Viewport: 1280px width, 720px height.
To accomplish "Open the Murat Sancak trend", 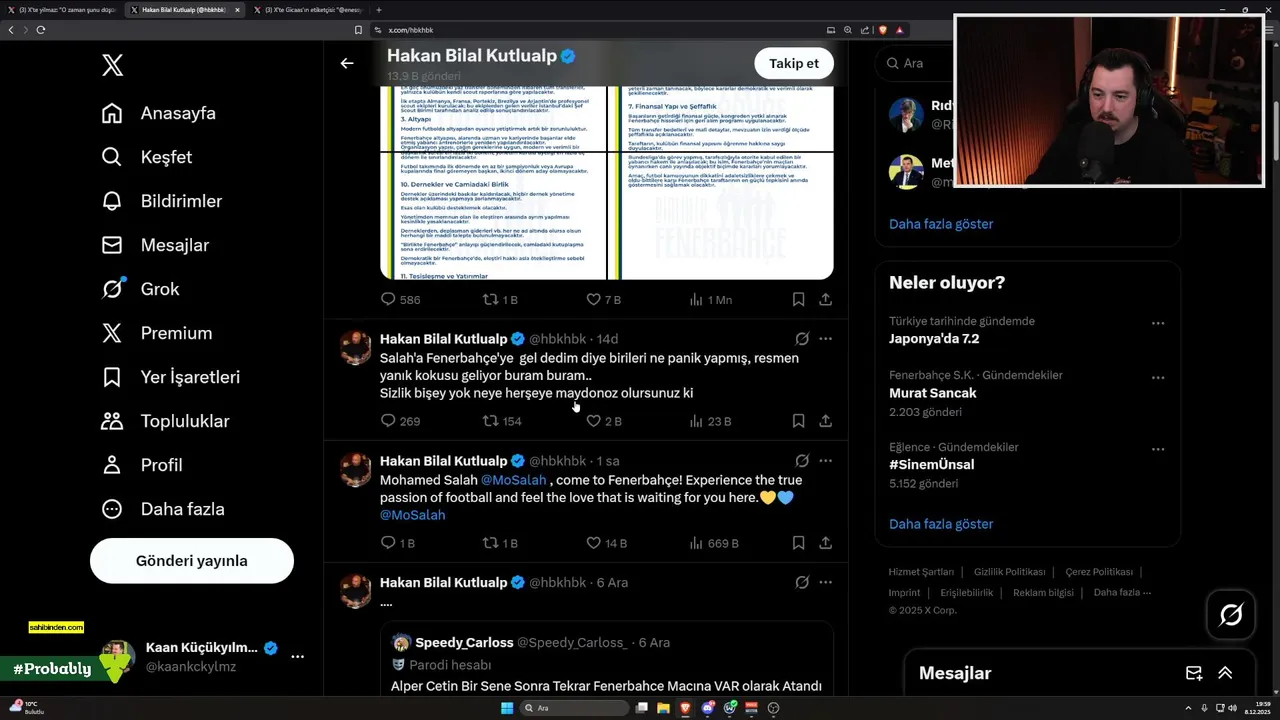I will pos(932,393).
